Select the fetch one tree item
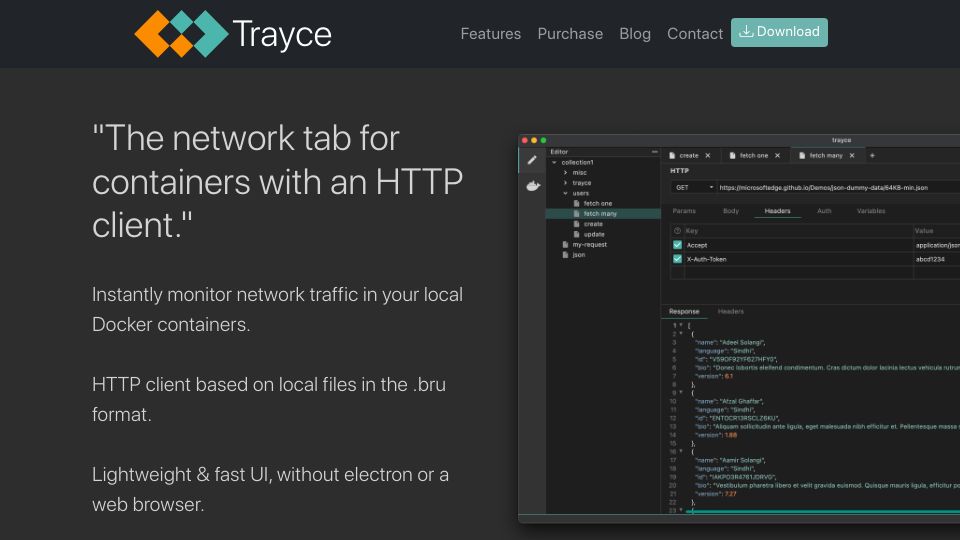 [598, 203]
